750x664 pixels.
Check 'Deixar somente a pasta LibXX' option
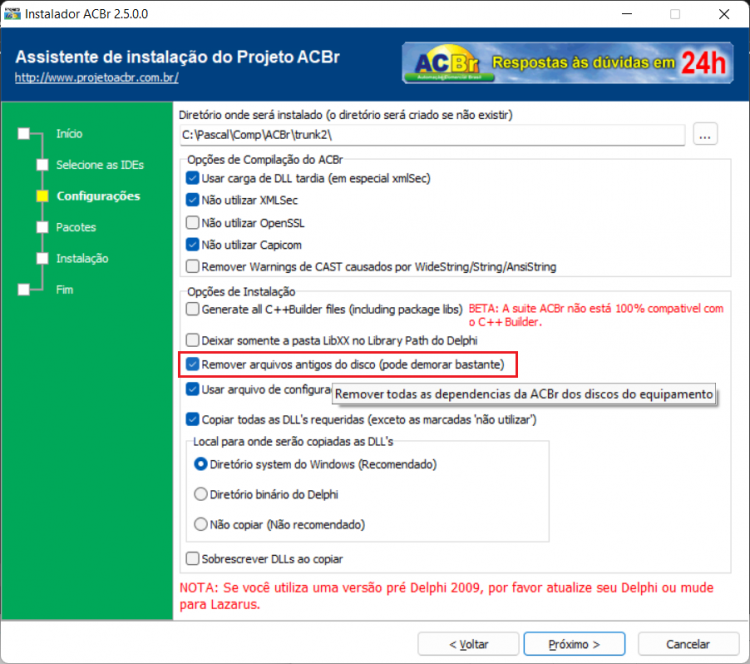pyautogui.click(x=192, y=340)
